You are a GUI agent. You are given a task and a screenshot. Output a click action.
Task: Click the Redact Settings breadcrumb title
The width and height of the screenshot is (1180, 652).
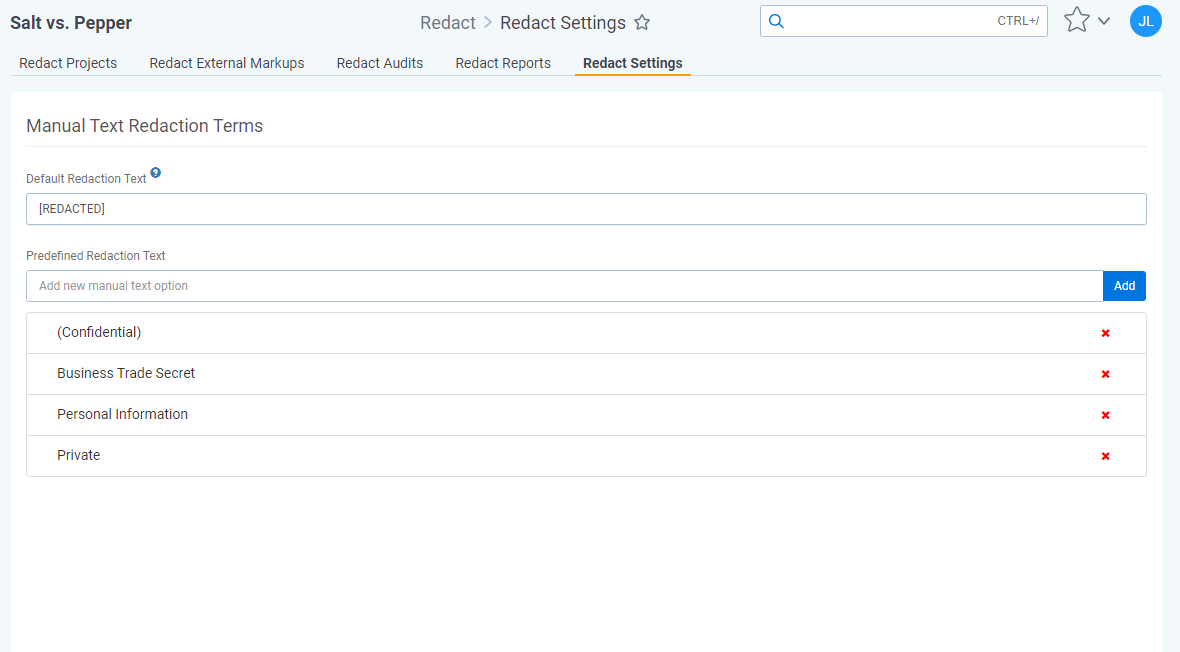tap(563, 23)
